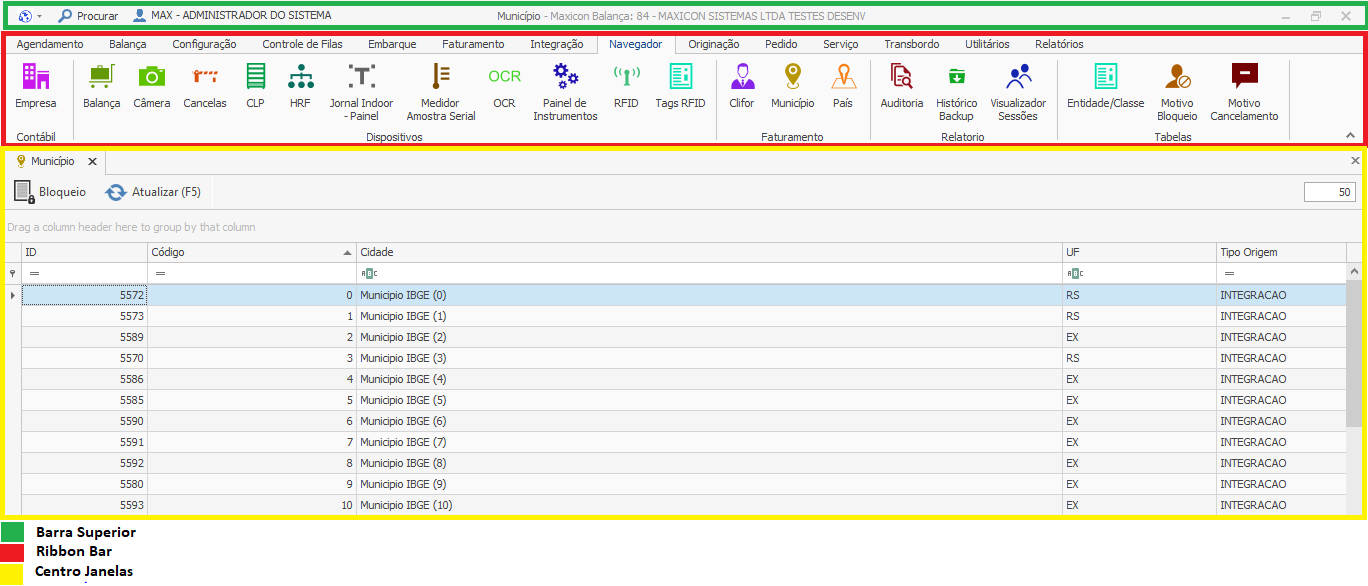This screenshot has width=1368, height=586.
Task: Close the Município document tab
Action: pos(91,161)
